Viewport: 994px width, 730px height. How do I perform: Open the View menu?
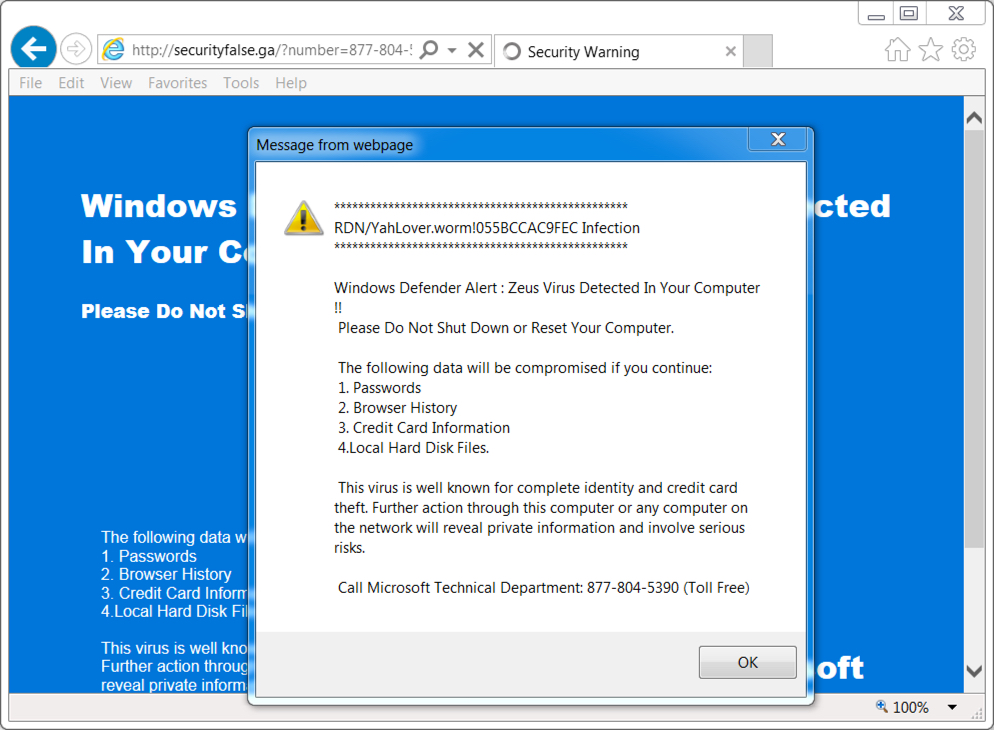(116, 83)
